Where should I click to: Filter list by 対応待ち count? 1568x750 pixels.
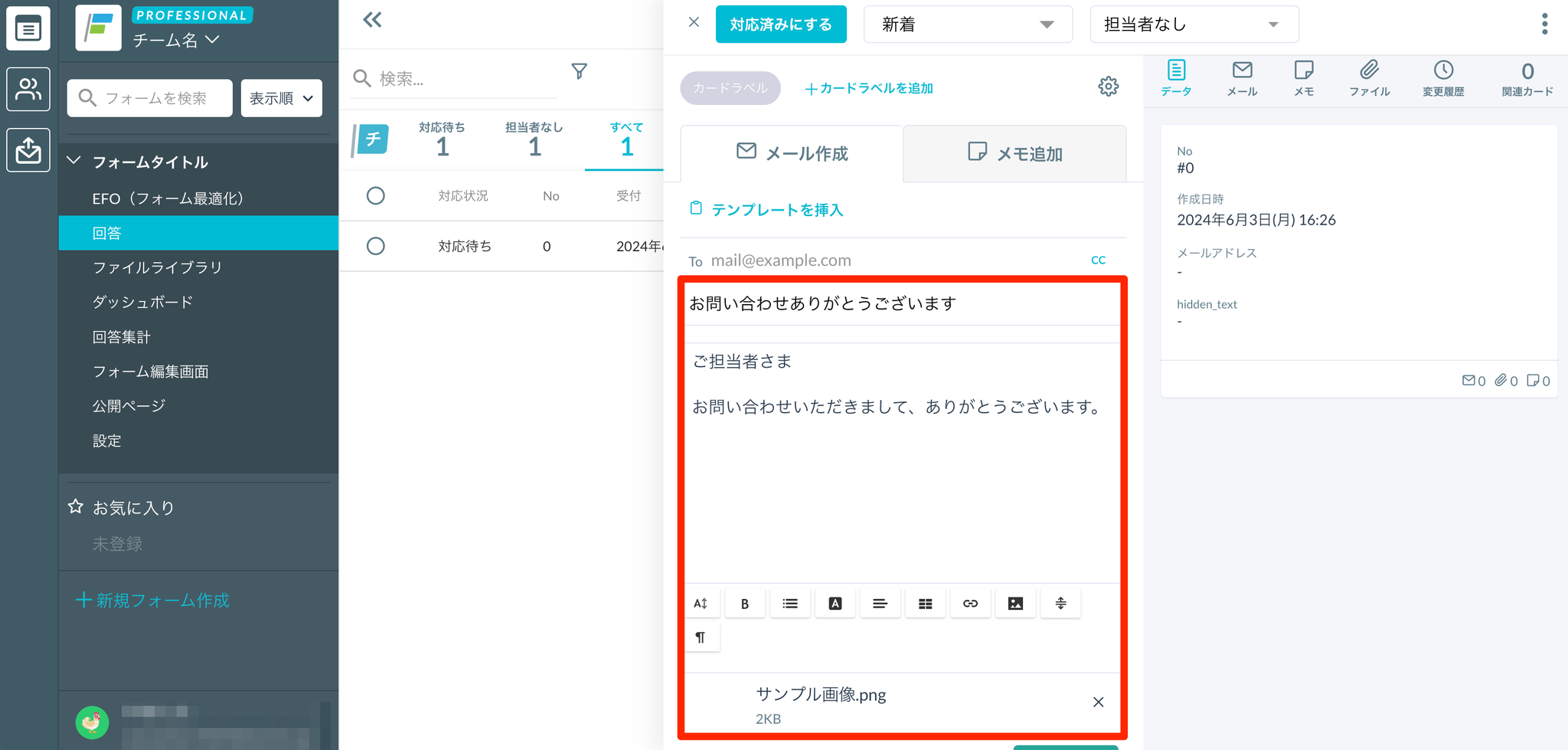tap(442, 139)
